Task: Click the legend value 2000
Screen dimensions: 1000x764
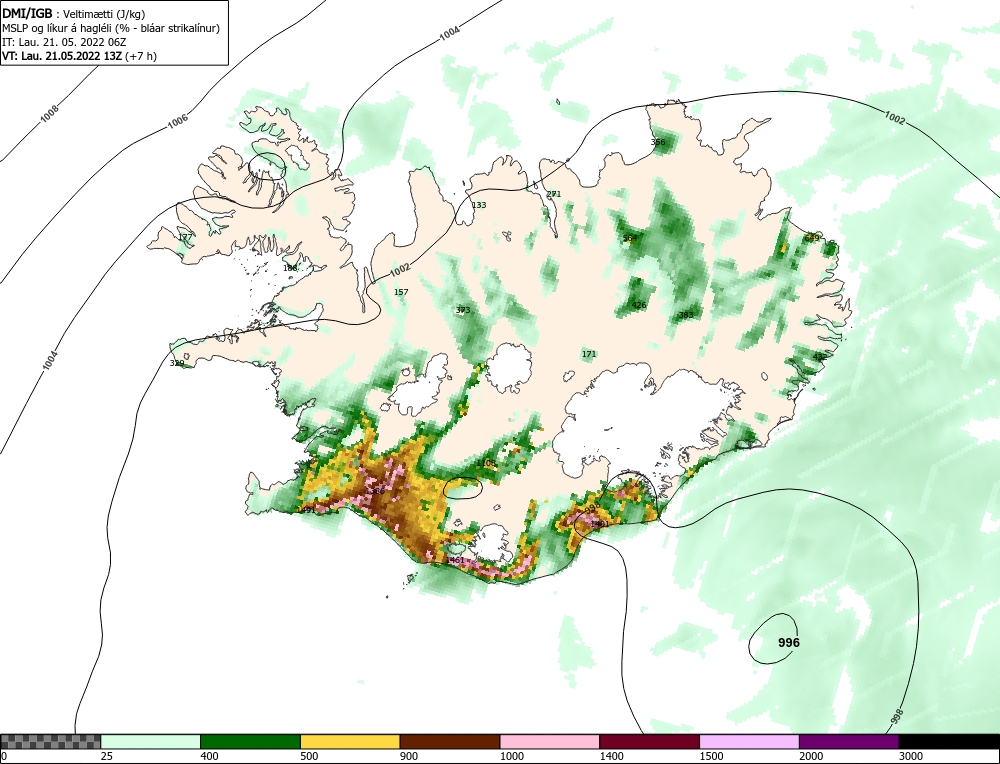Action: point(810,756)
